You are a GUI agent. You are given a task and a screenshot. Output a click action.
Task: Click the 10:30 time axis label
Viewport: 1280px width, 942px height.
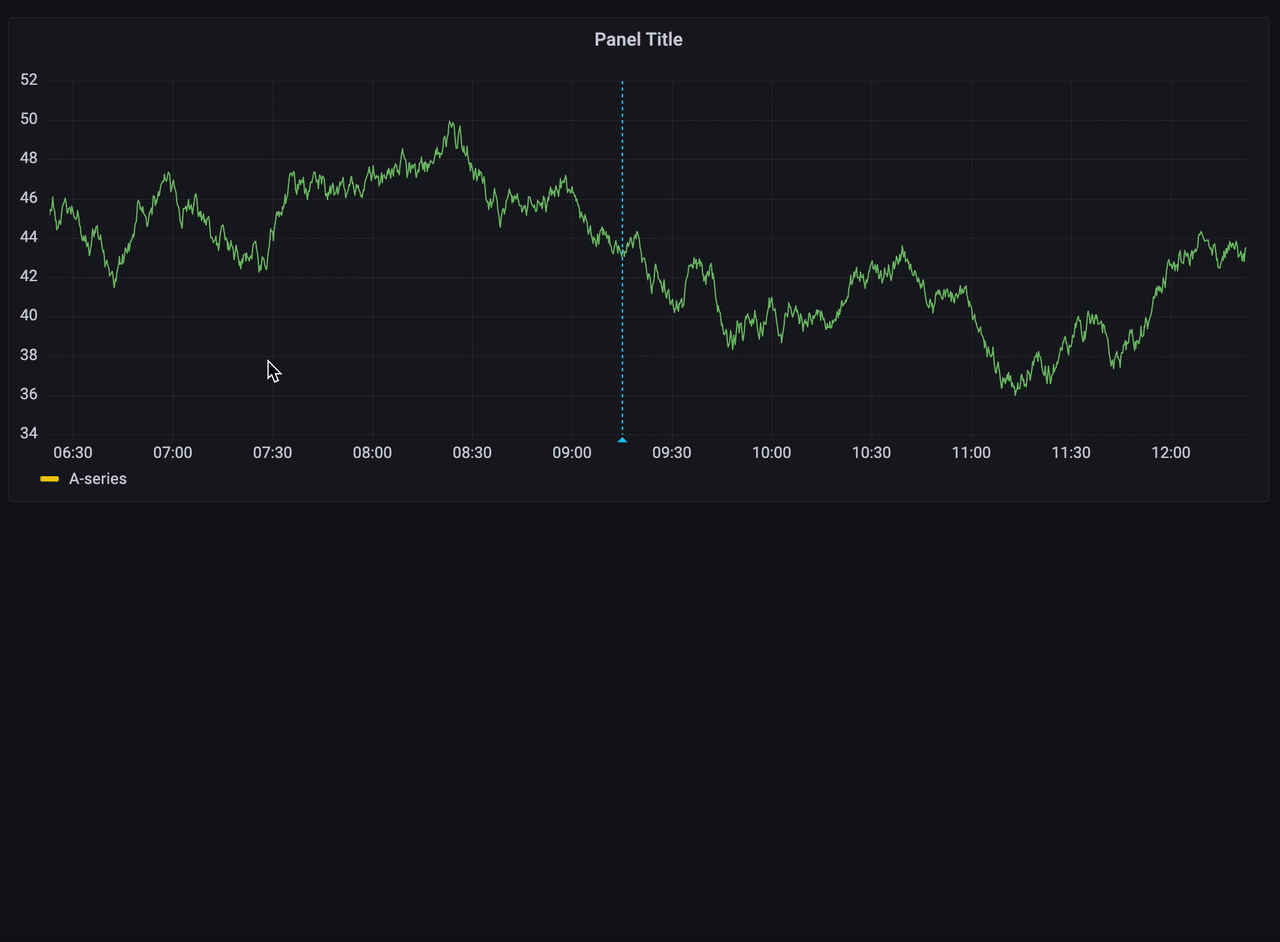871,453
